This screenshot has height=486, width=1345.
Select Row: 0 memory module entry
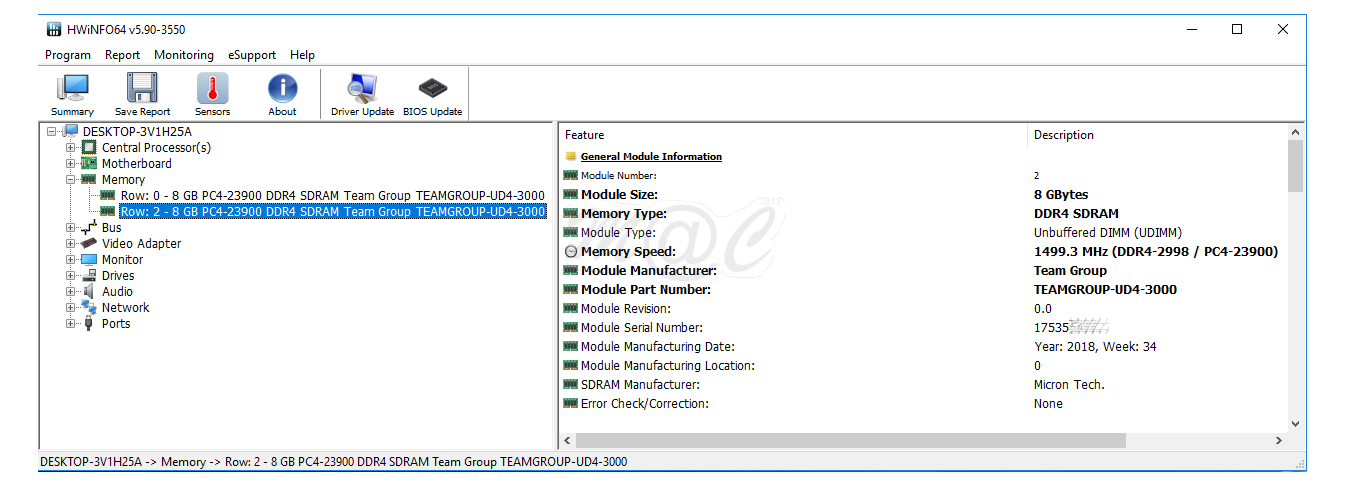tap(332, 195)
